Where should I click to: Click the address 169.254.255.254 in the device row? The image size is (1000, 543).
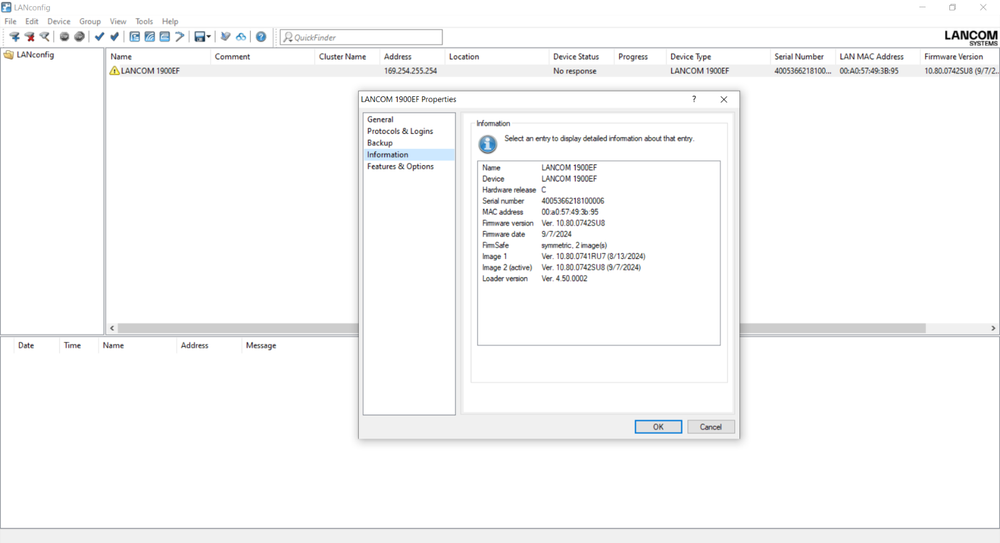tap(411, 71)
